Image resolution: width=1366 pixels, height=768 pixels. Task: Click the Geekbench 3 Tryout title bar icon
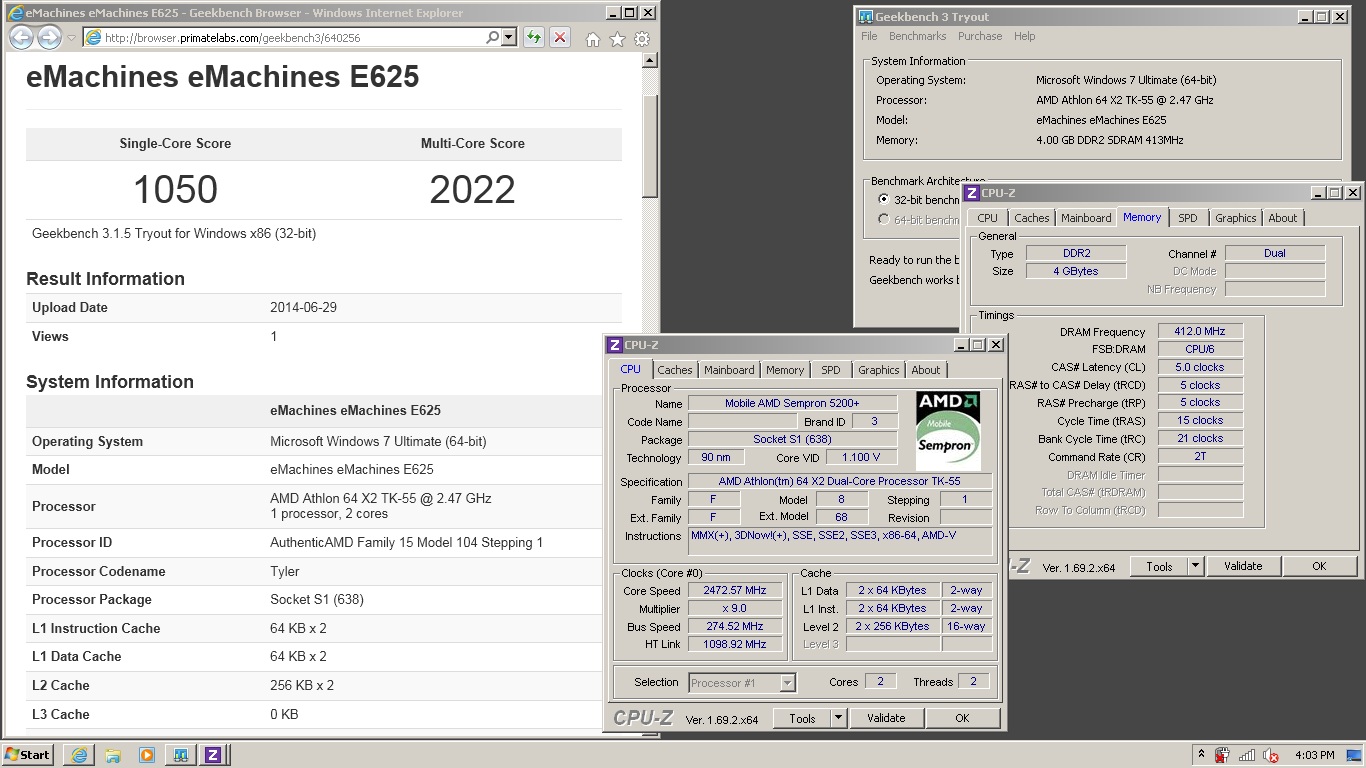[x=865, y=17]
